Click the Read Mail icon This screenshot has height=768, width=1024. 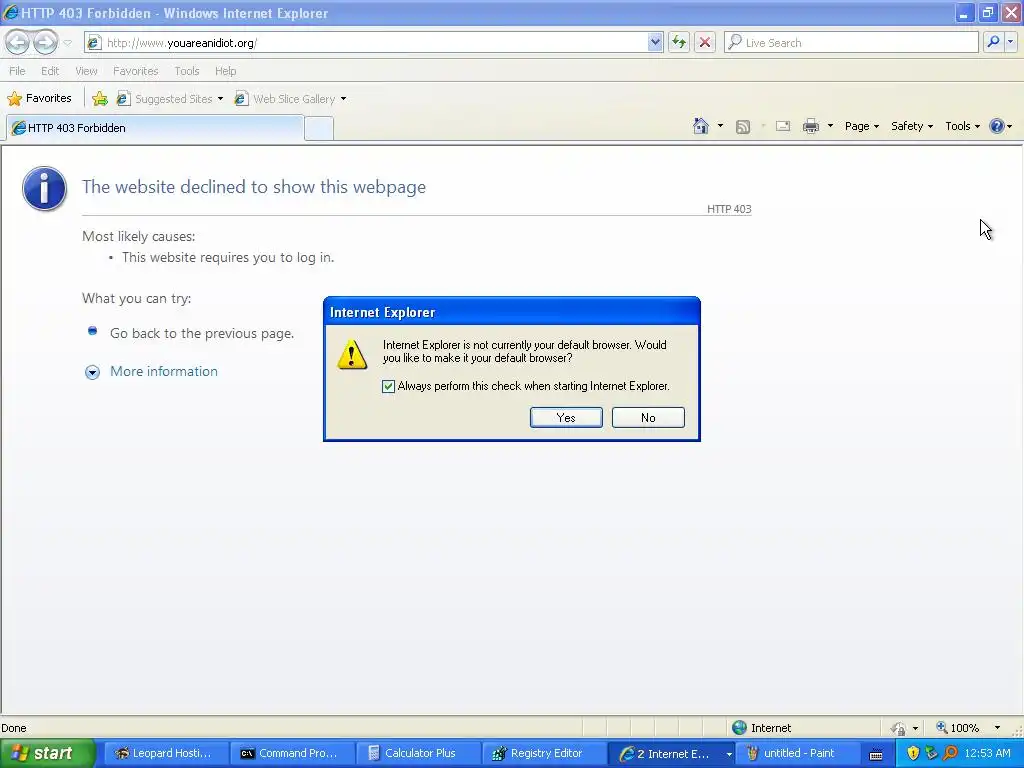pyautogui.click(x=783, y=127)
